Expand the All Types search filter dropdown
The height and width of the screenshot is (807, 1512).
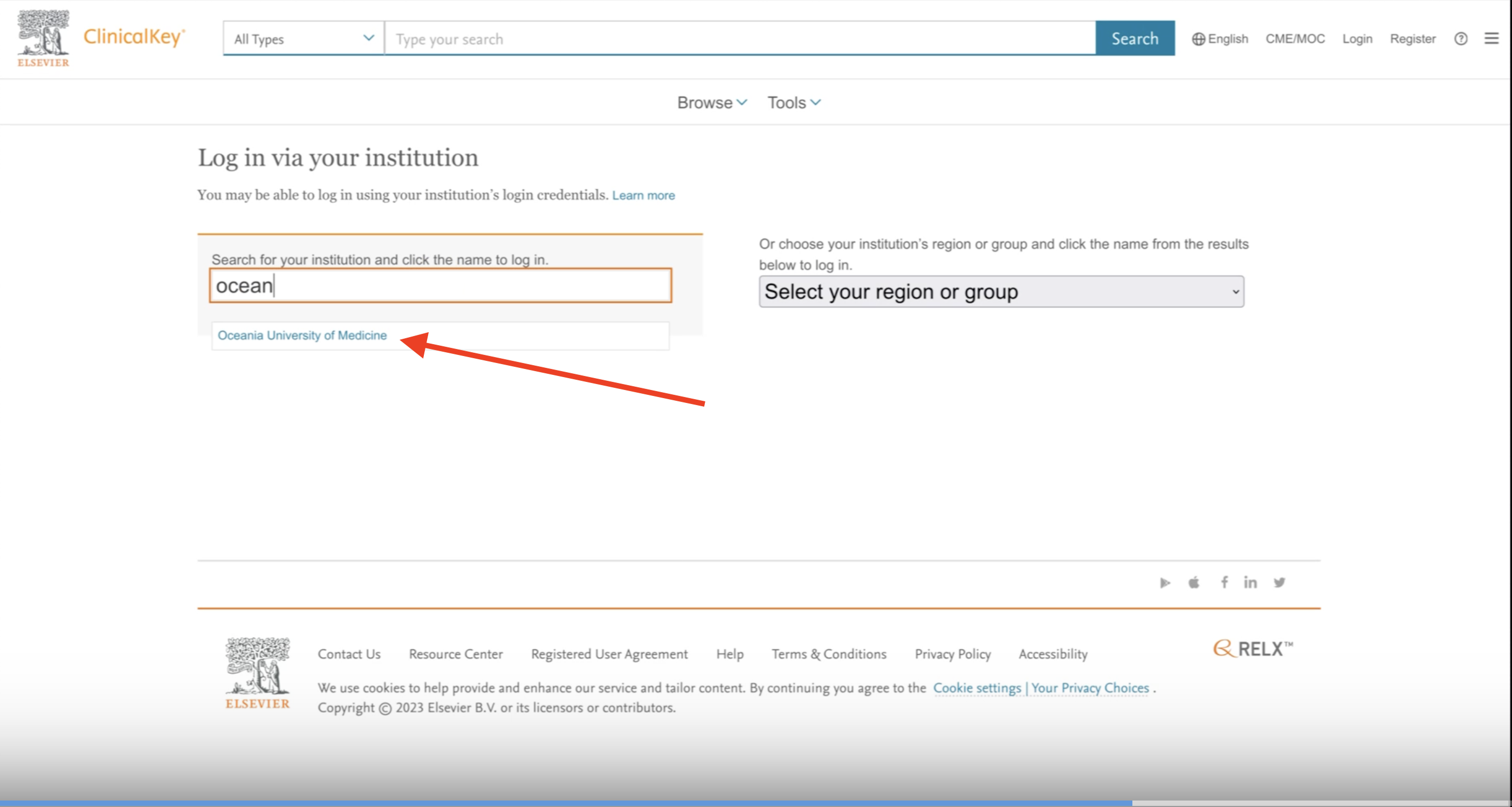click(x=304, y=39)
